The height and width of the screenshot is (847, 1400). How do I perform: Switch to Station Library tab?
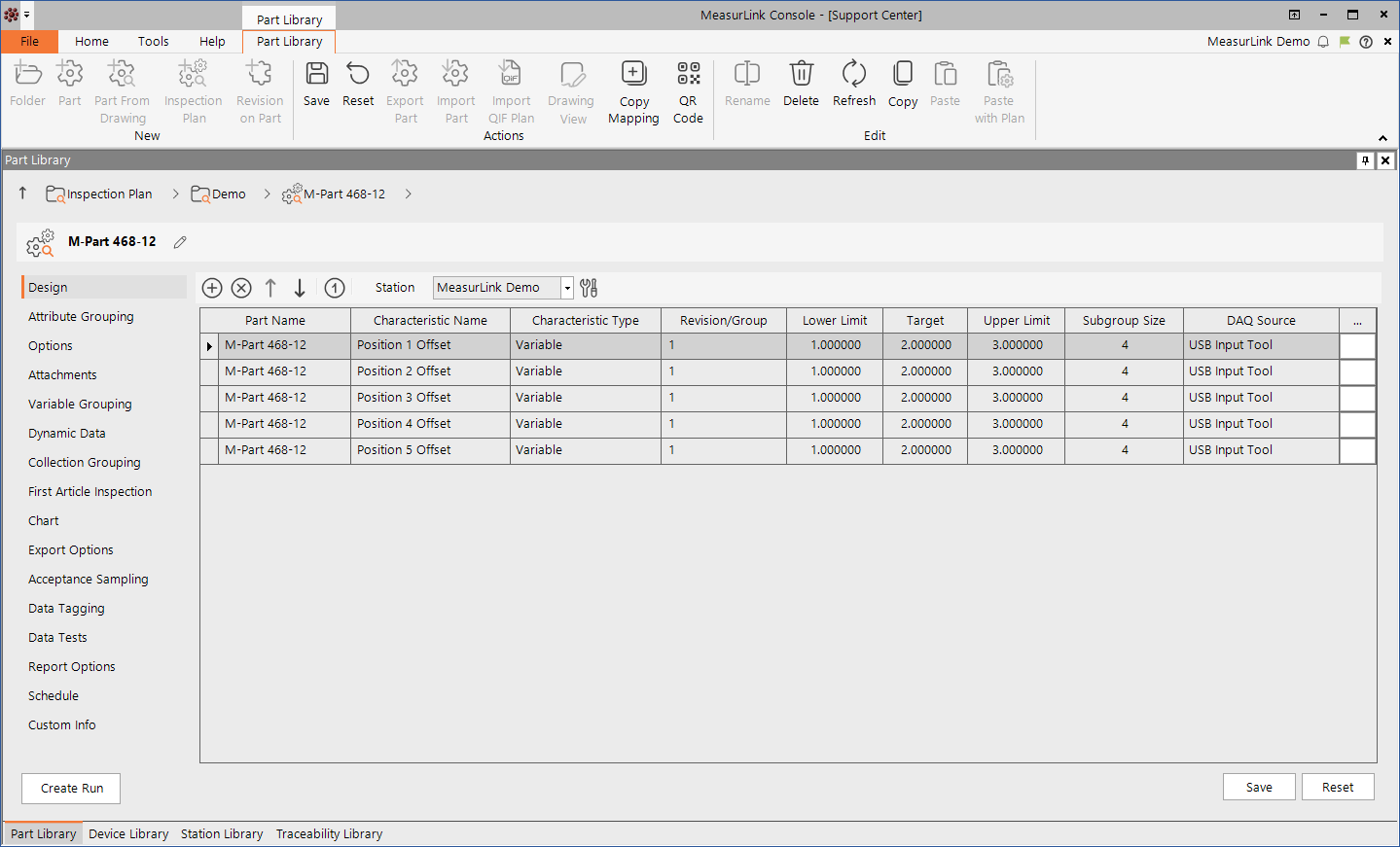(222, 834)
